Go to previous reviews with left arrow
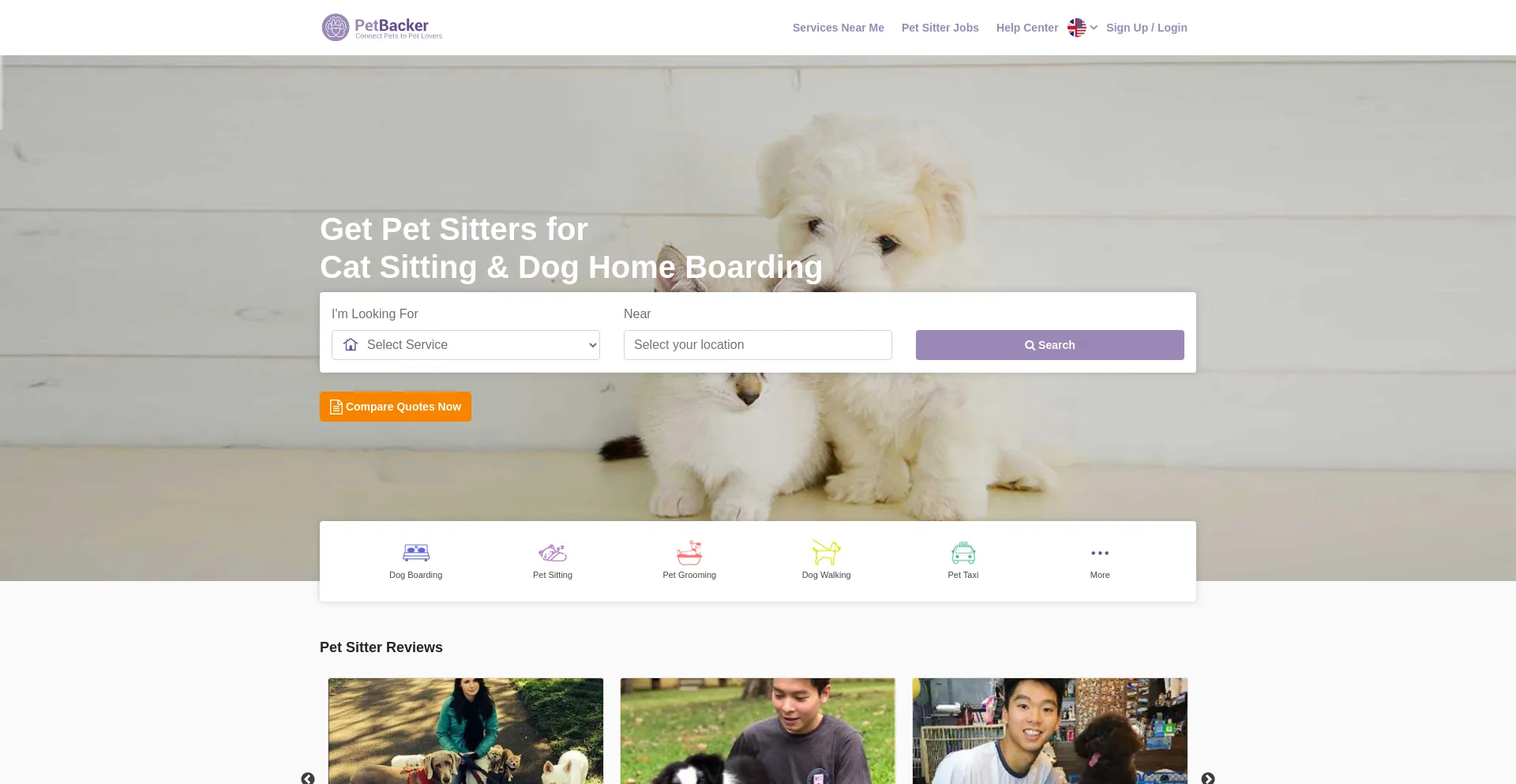 [x=308, y=778]
